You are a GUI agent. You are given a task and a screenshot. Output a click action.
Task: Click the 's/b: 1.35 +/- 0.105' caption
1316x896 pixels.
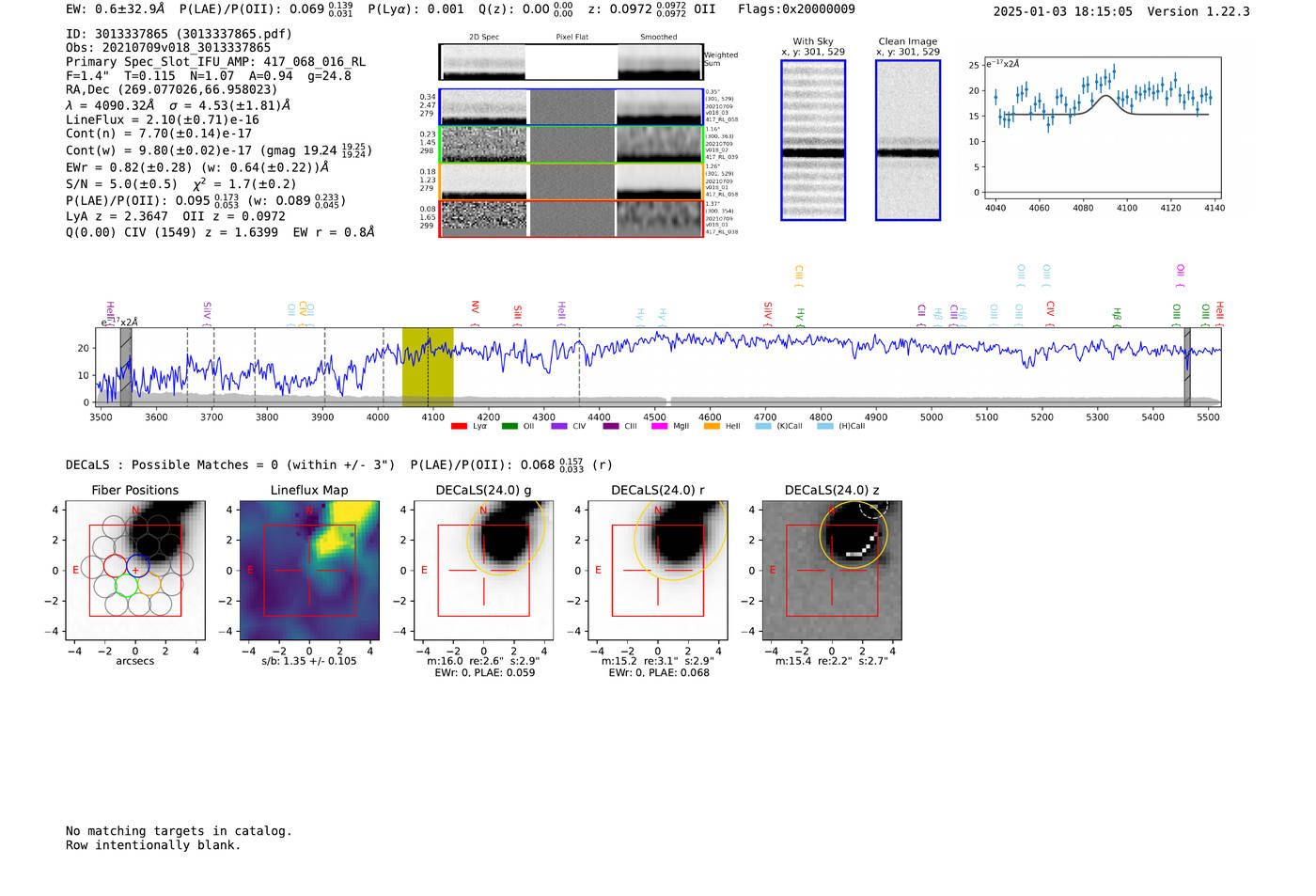[x=309, y=661]
